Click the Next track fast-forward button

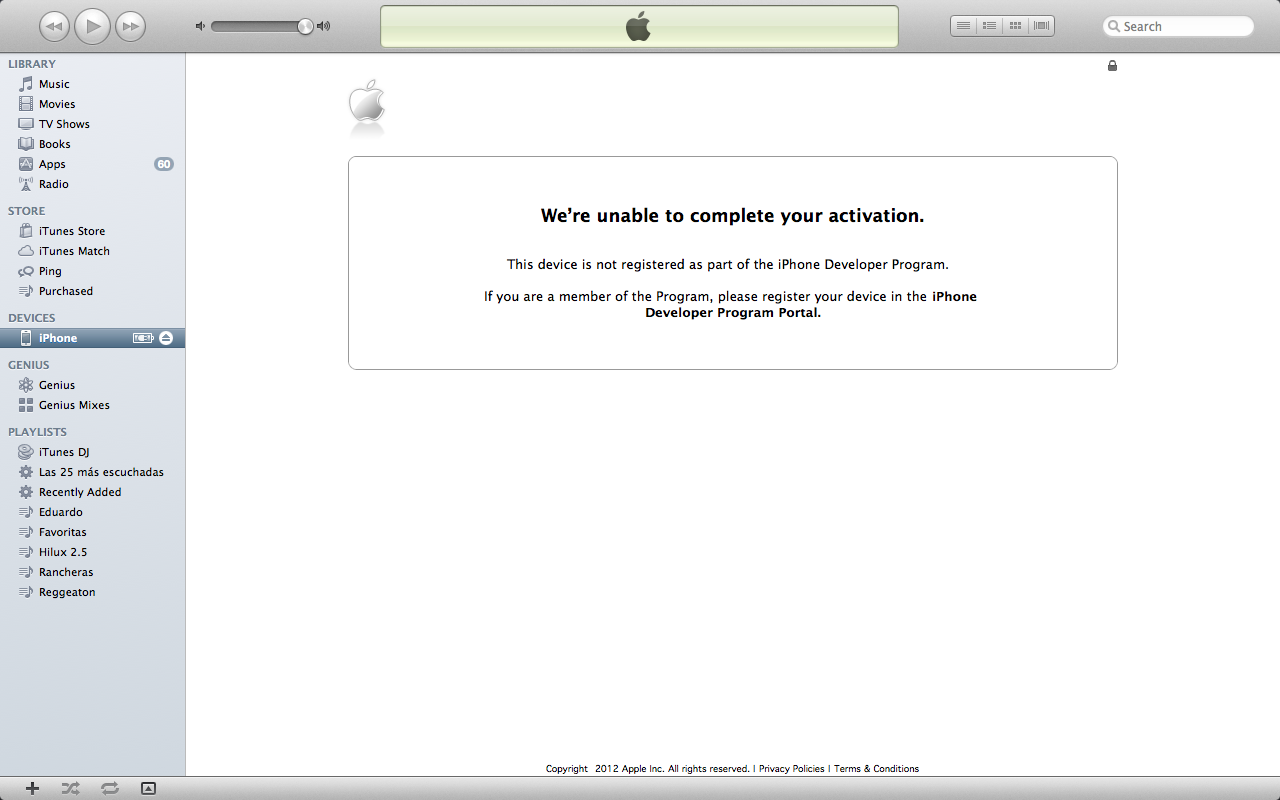[130, 26]
